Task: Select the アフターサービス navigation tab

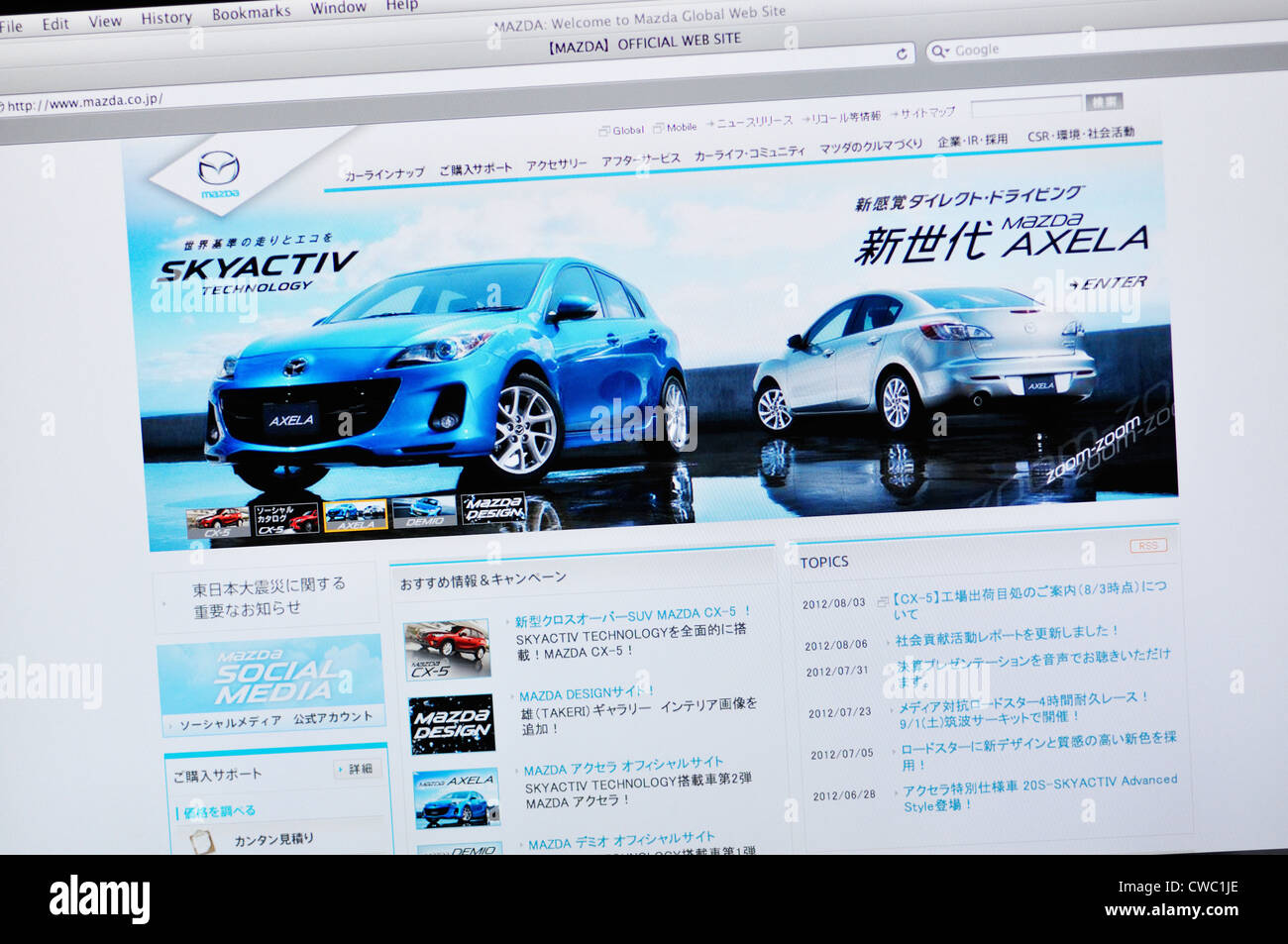Action: 641,158
